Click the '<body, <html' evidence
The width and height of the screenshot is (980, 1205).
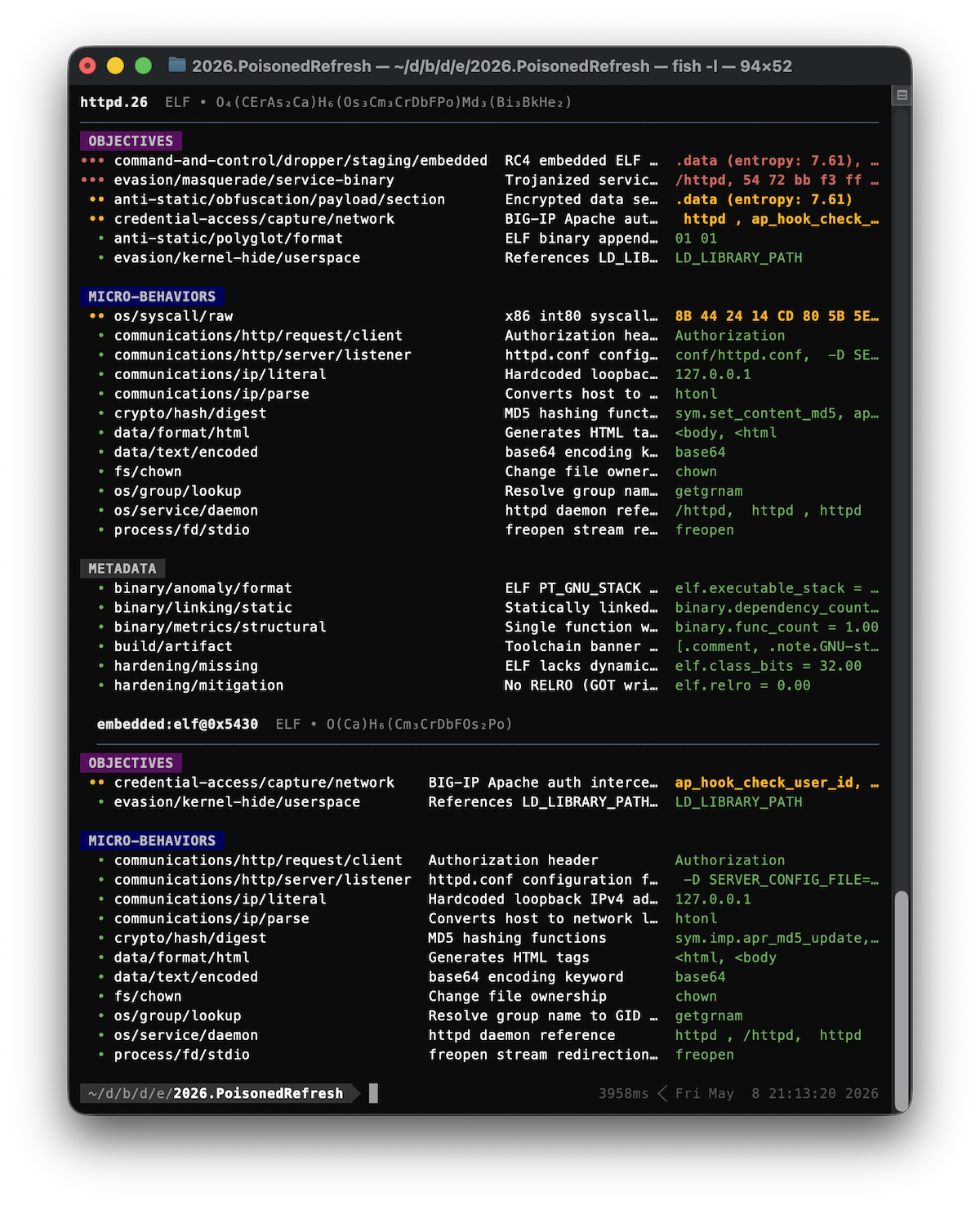tap(726, 433)
